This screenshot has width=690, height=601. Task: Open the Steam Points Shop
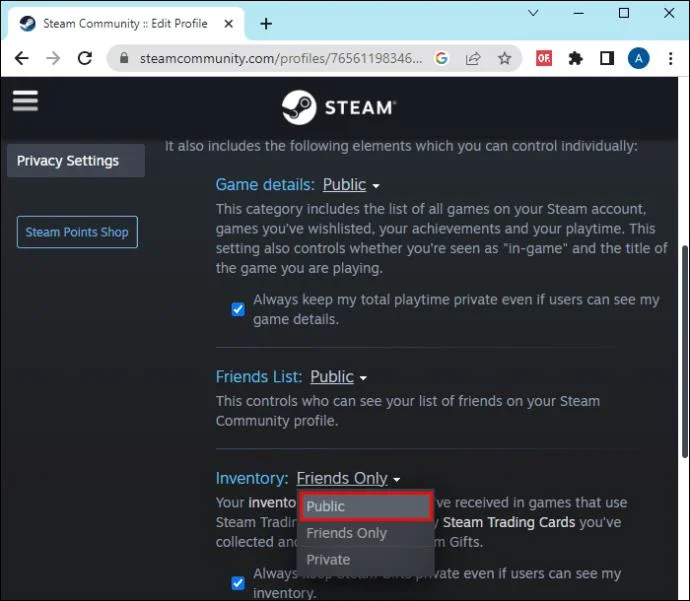point(77,232)
